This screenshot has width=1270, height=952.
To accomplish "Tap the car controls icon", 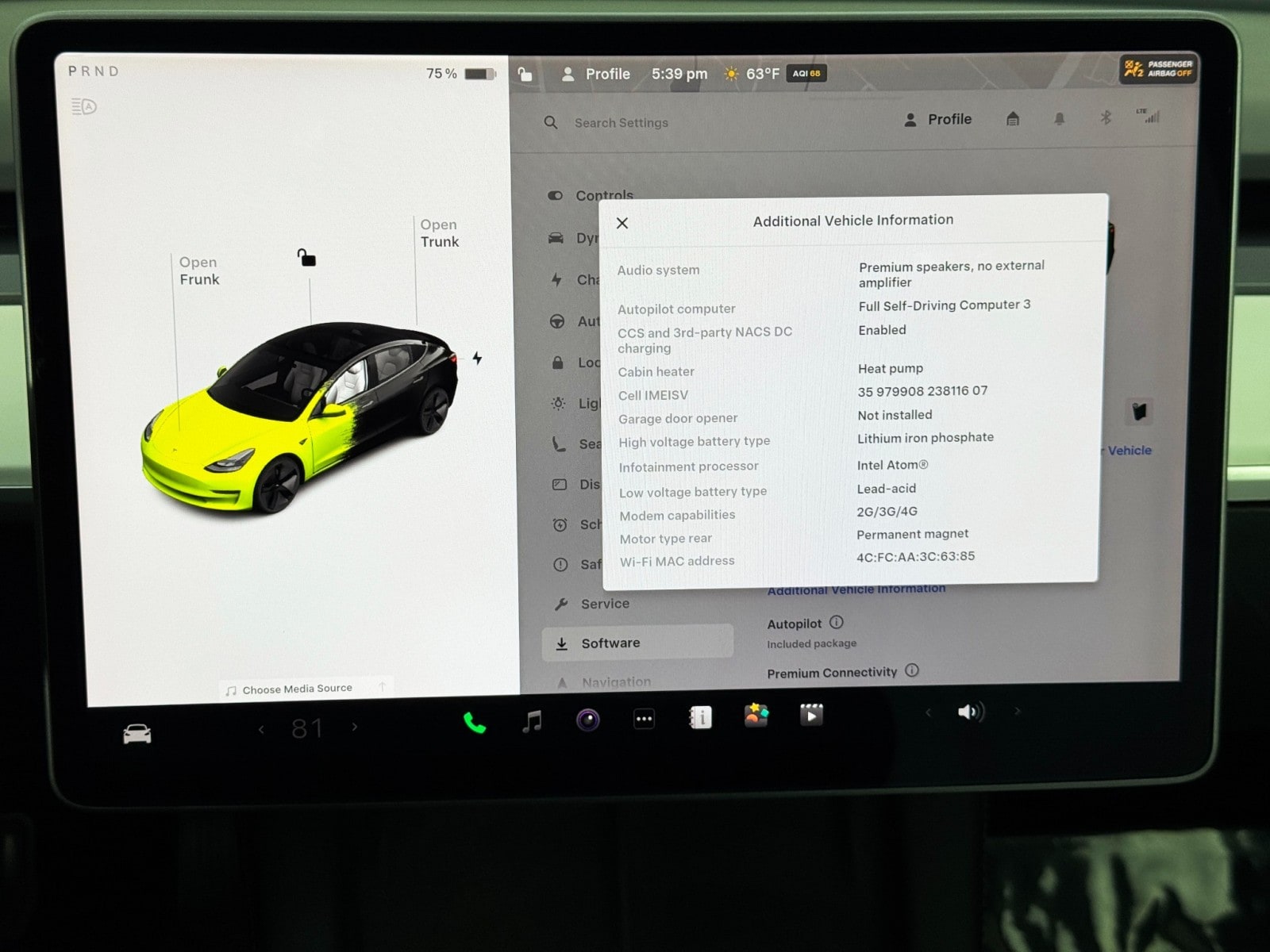I will (137, 734).
